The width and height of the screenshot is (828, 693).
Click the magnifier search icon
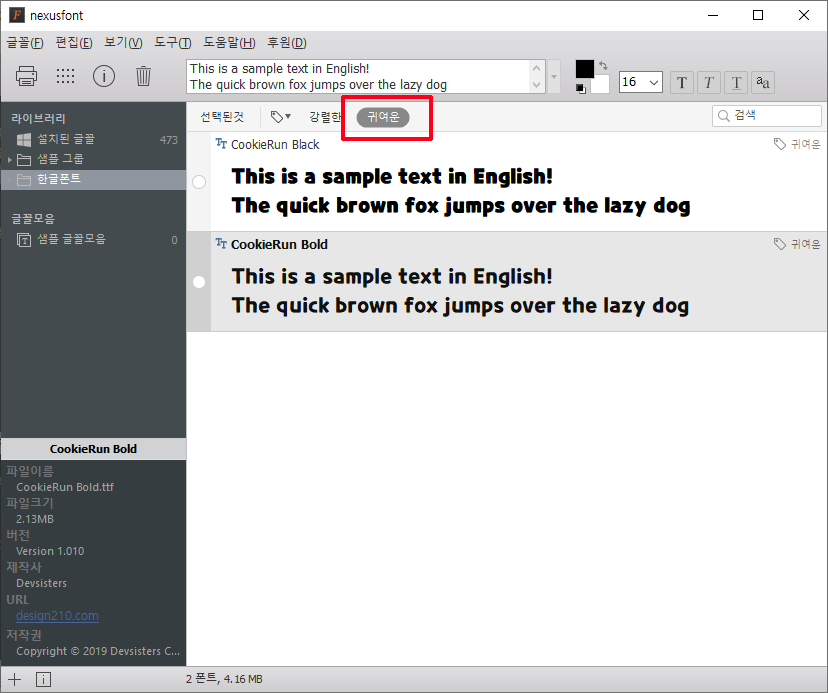(x=723, y=116)
